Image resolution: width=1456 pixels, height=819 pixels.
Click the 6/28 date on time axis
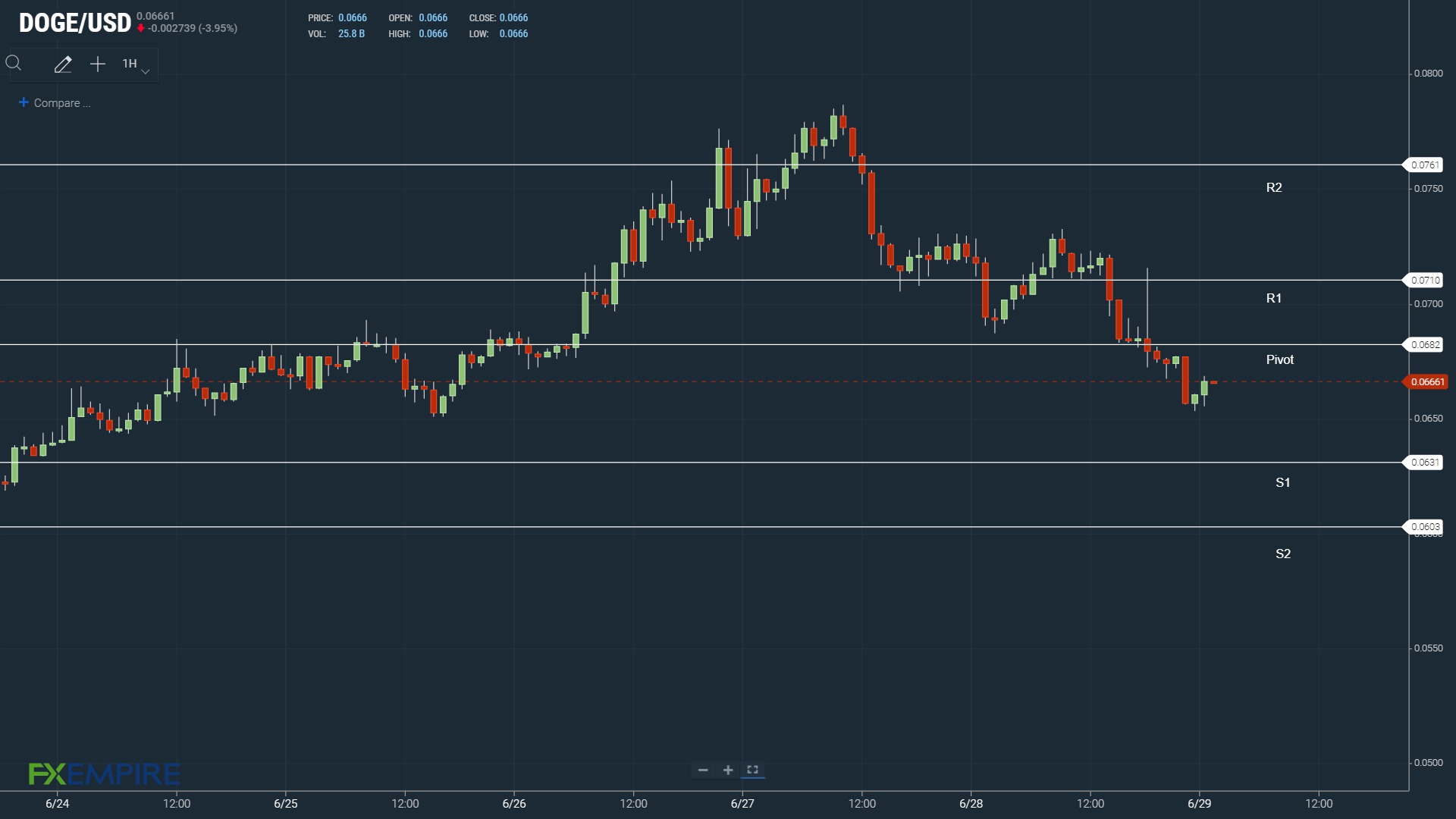[971, 804]
